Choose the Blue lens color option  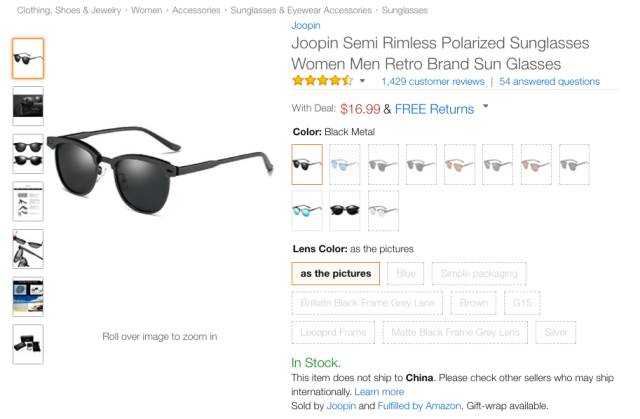(405, 273)
